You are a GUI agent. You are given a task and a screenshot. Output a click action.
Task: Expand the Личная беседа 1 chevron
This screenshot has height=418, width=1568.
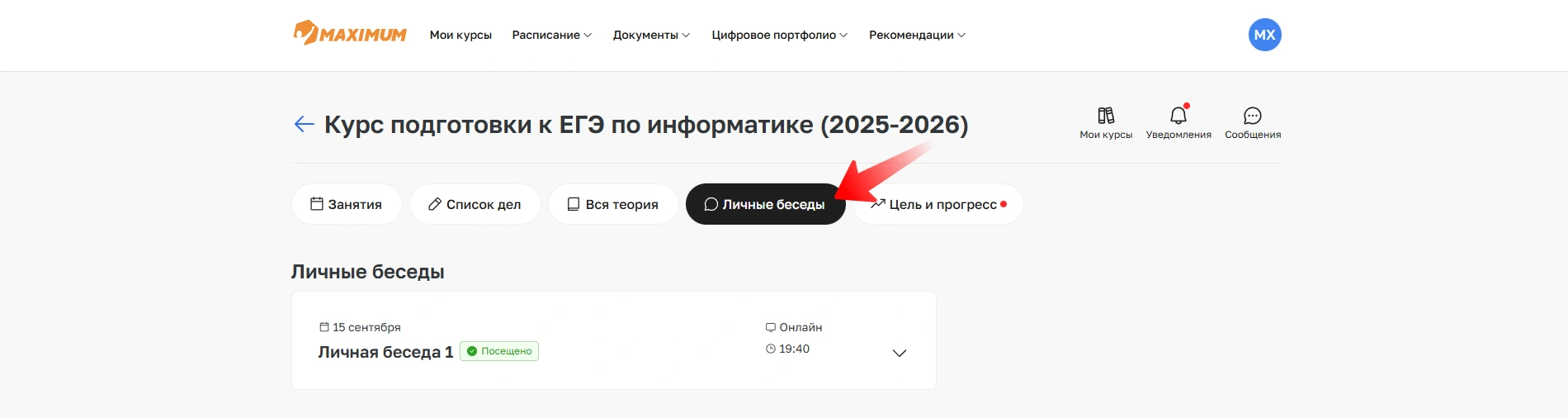point(900,353)
